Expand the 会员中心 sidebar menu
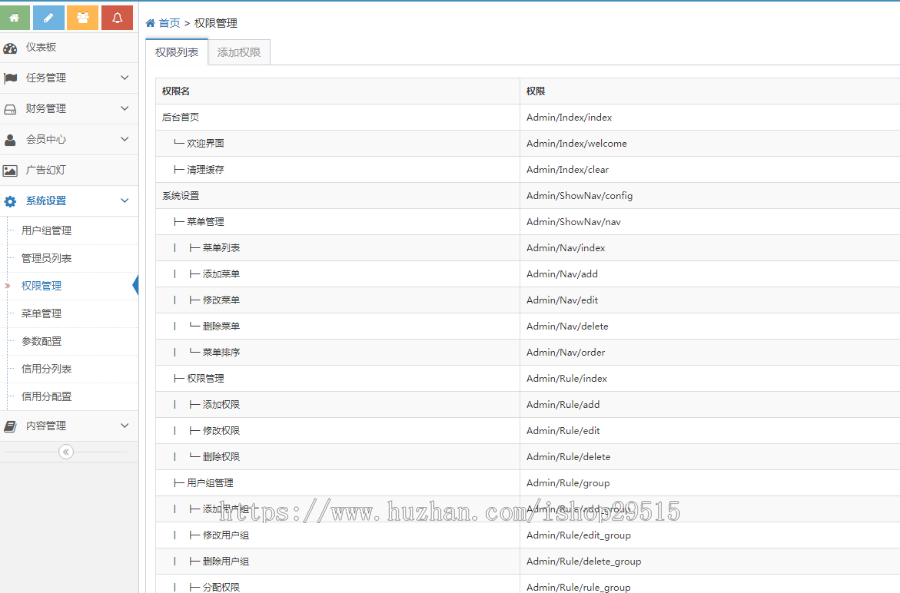This screenshot has height=593, width=900. coord(68,140)
